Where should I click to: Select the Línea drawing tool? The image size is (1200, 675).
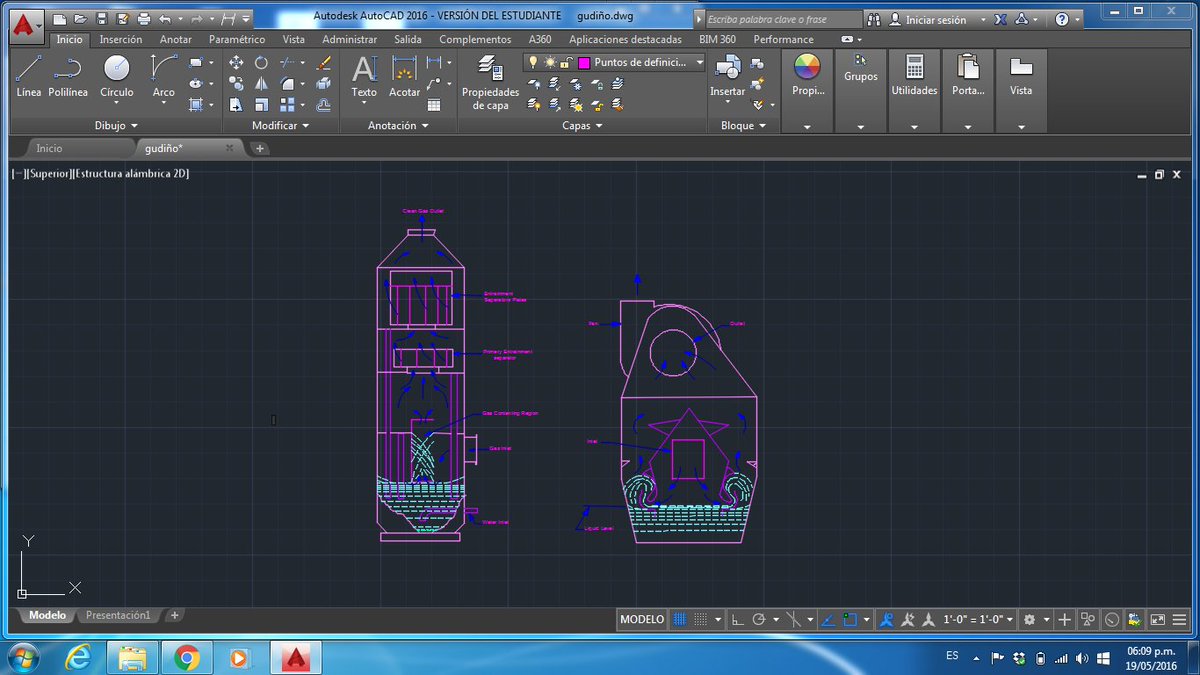[x=29, y=76]
